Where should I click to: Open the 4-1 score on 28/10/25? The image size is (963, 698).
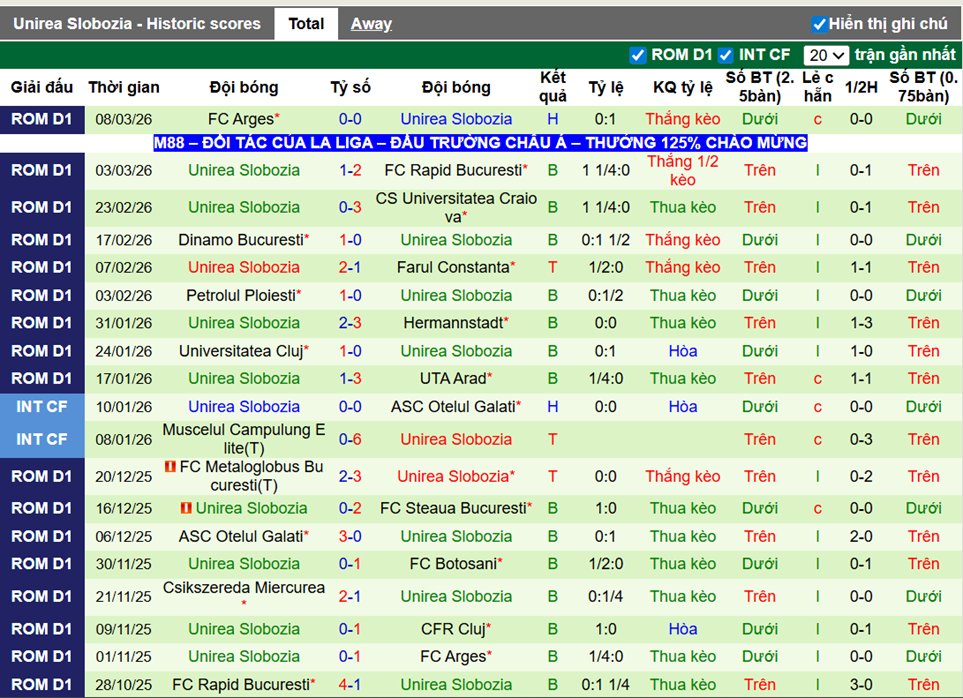point(350,685)
